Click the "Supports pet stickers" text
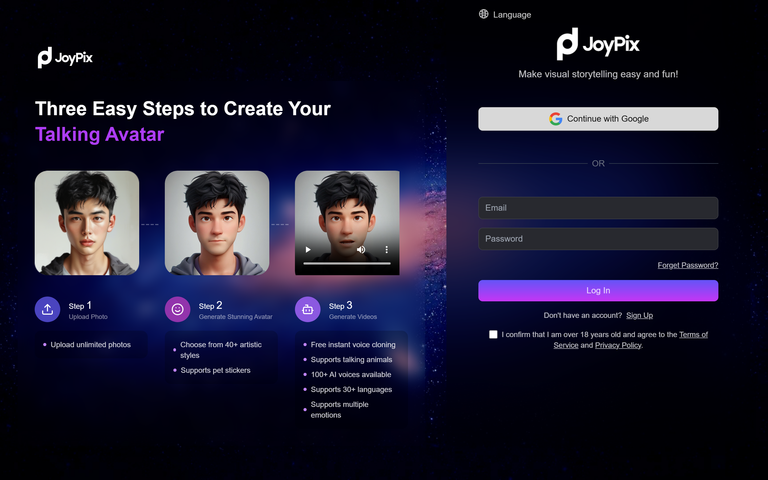This screenshot has height=480, width=768. point(216,370)
